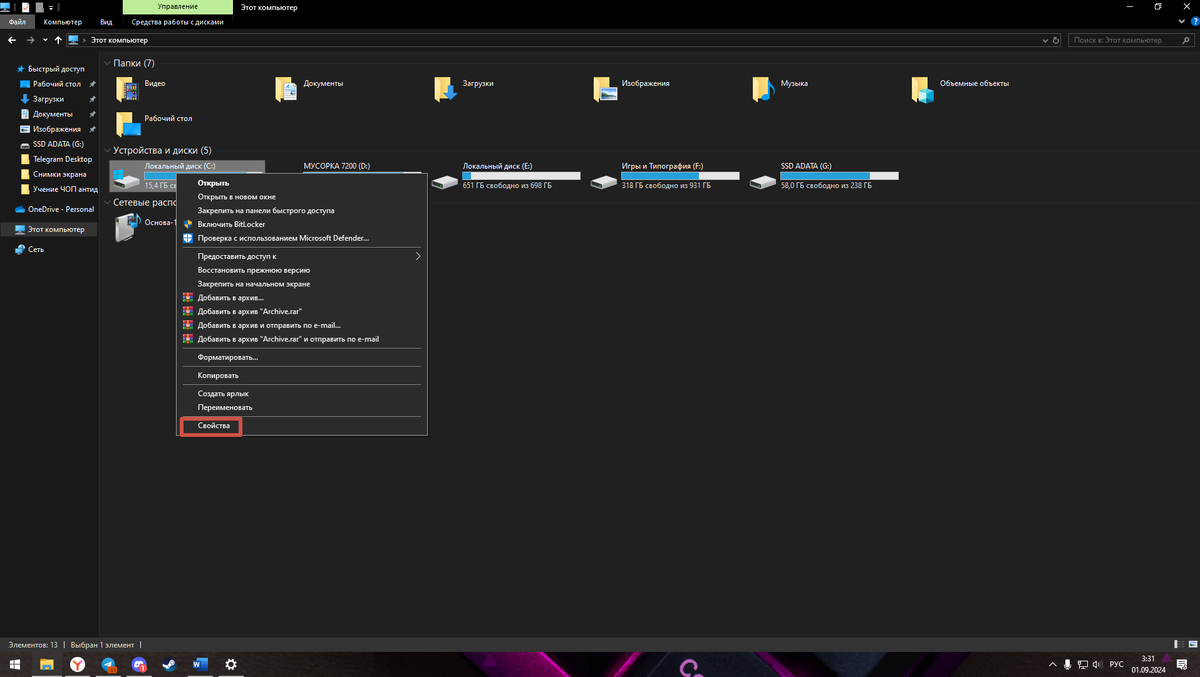Image resolution: width=1200 pixels, height=677 pixels.
Task: Open the recent locations dropdown arrow
Action: [45, 40]
